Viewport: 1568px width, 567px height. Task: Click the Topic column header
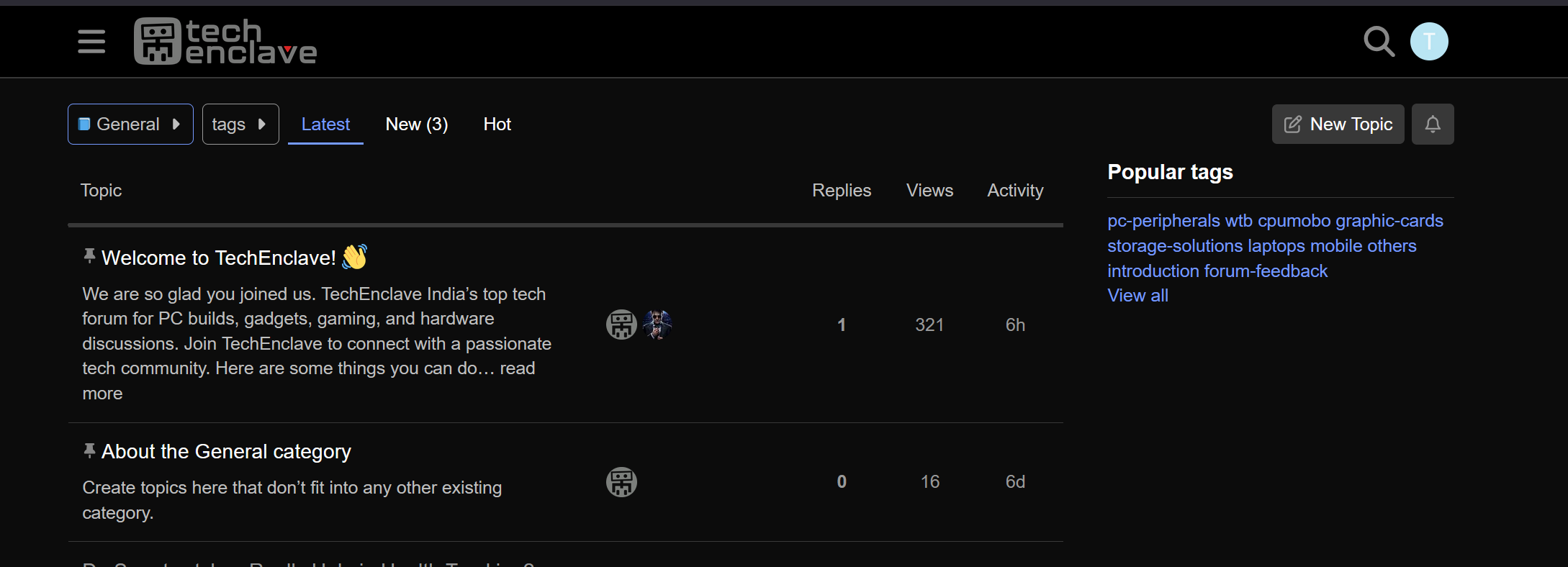point(101,190)
